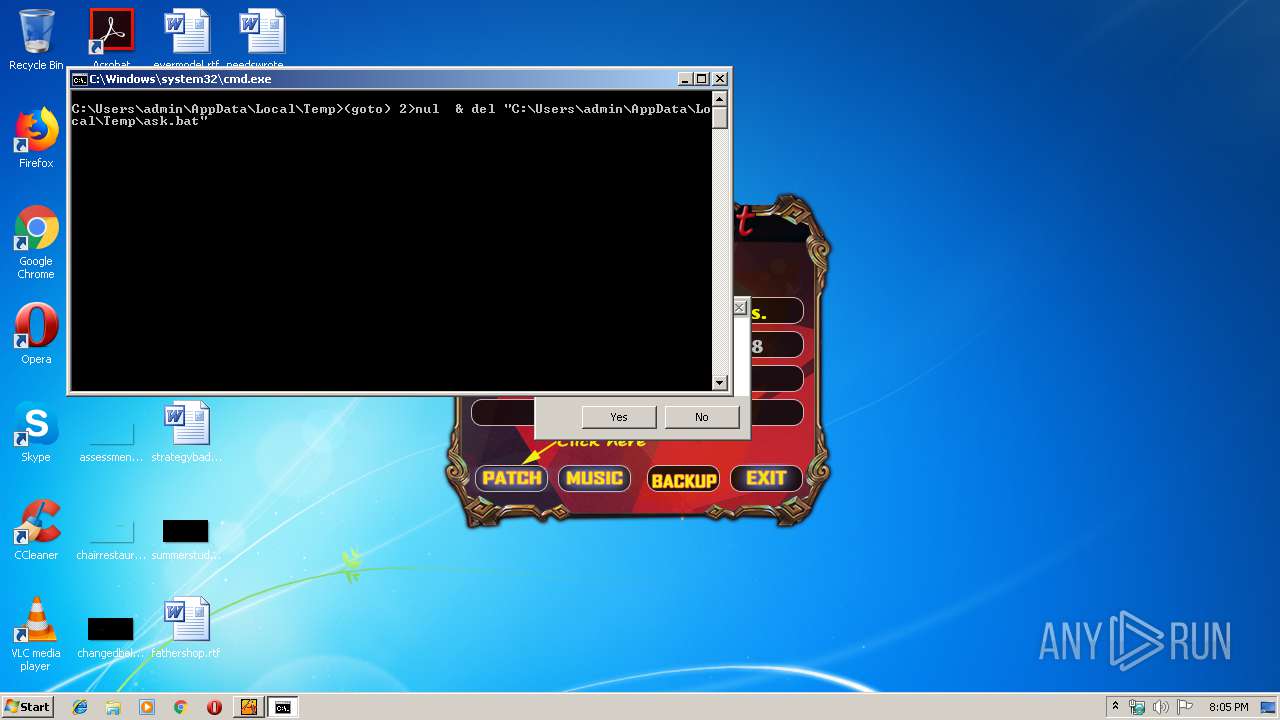Launch VLC media player from desktop

[36, 634]
